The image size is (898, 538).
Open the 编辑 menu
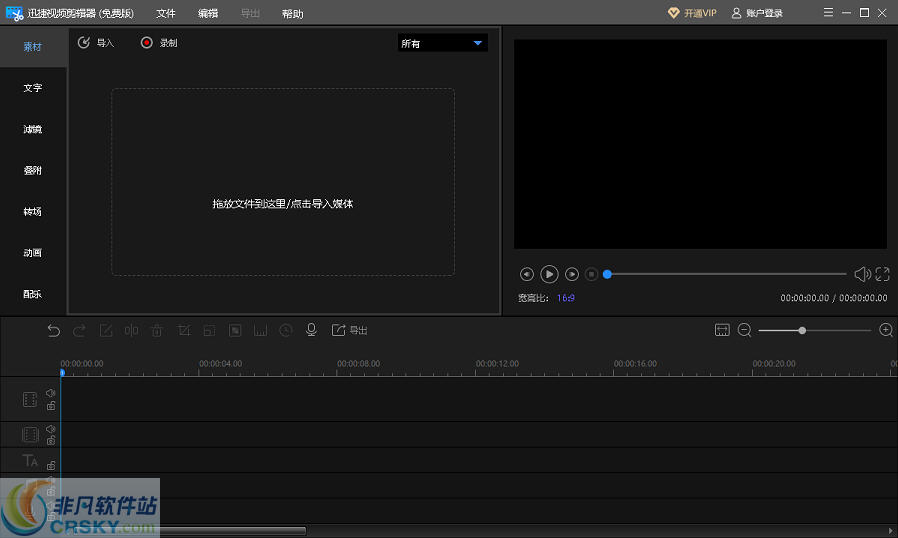pyautogui.click(x=208, y=14)
